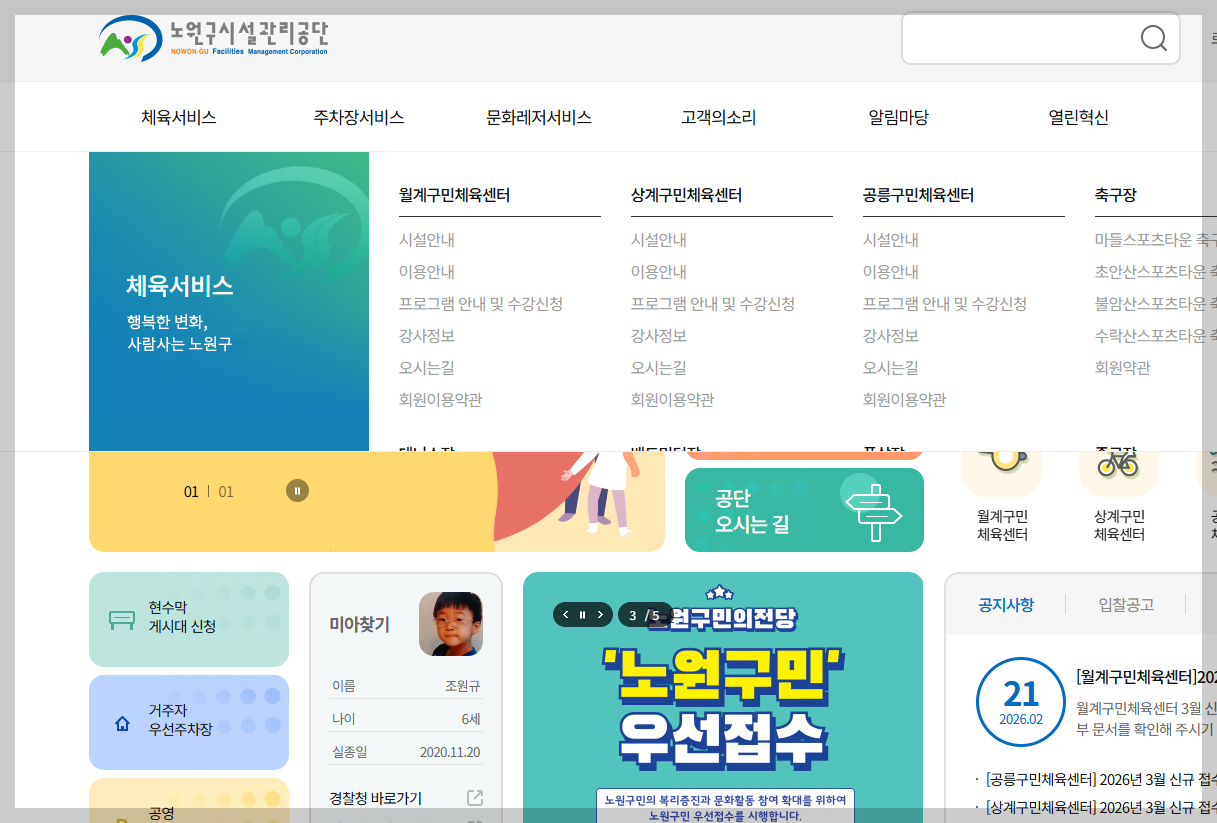Open 오시는길 under 상계구민체육센터
1217x823 pixels.
659,368
